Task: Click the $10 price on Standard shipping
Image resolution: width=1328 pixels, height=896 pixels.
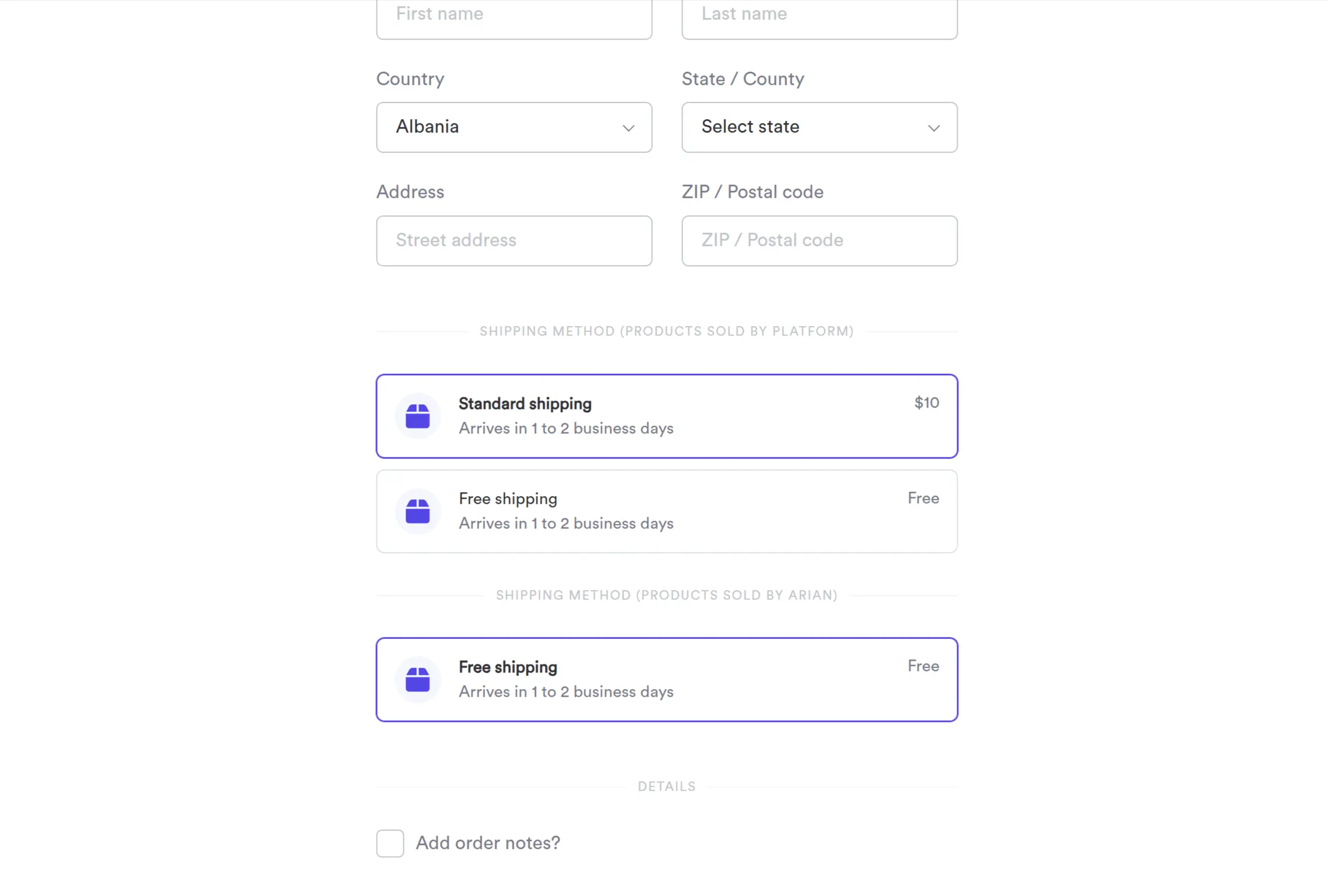Action: click(x=926, y=403)
